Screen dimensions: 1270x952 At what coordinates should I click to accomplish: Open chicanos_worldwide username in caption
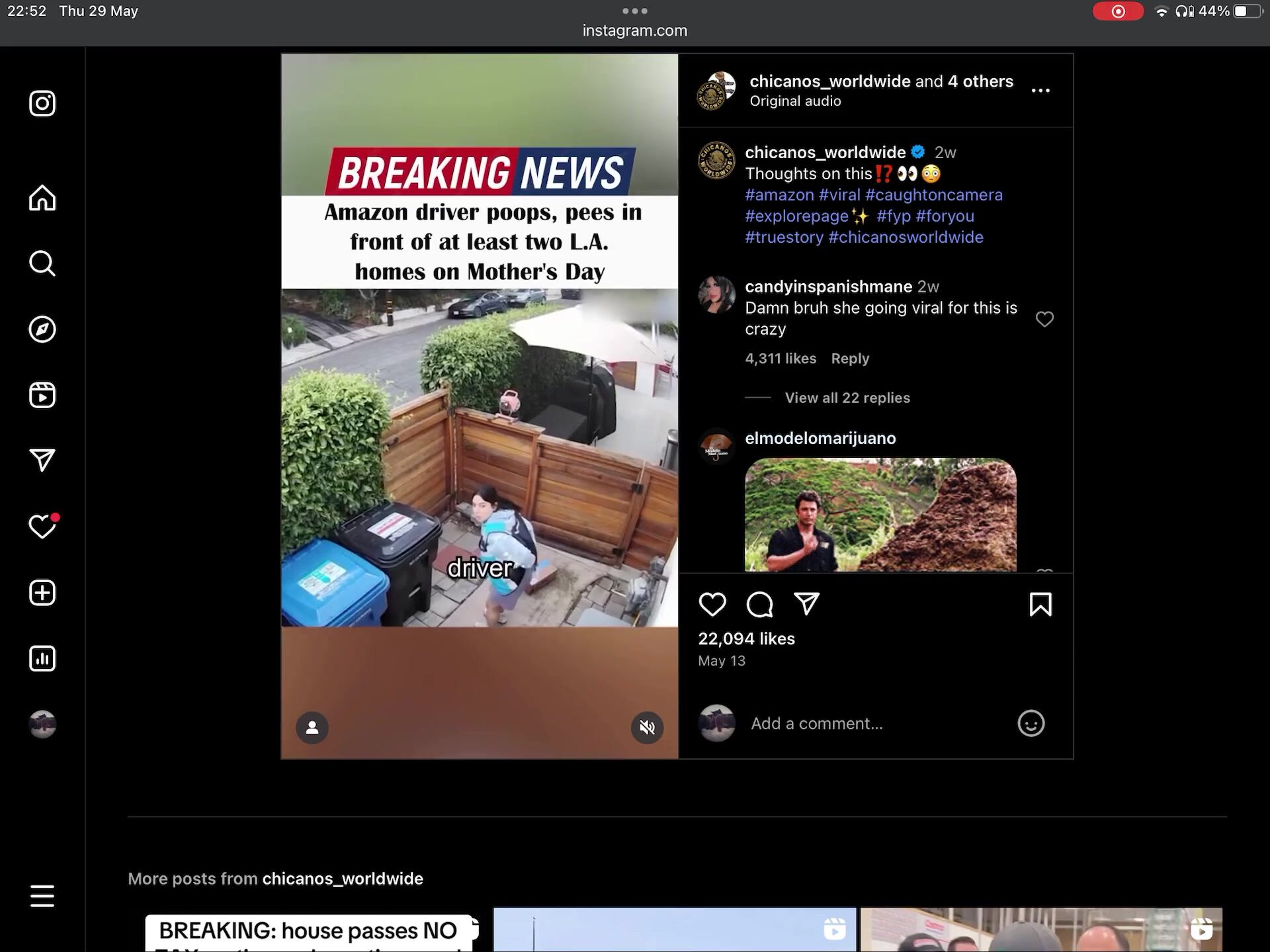825,152
